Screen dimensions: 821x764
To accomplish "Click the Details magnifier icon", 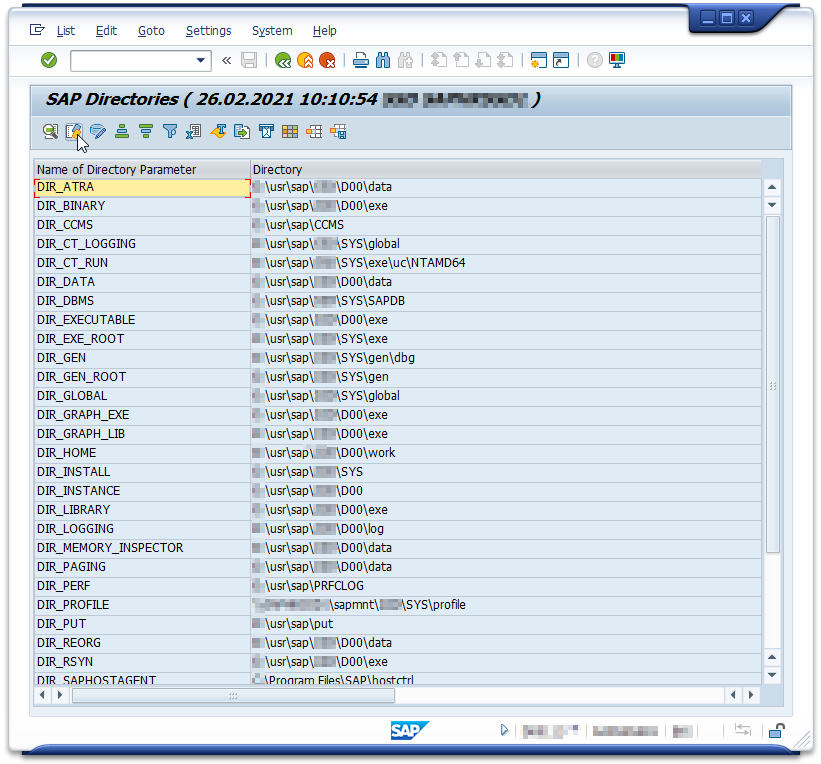I will pyautogui.click(x=50, y=131).
